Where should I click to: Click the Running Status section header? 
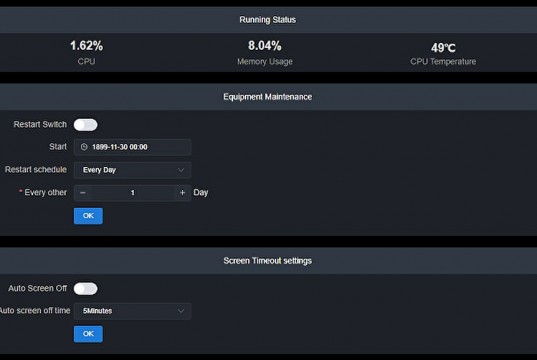pos(267,20)
